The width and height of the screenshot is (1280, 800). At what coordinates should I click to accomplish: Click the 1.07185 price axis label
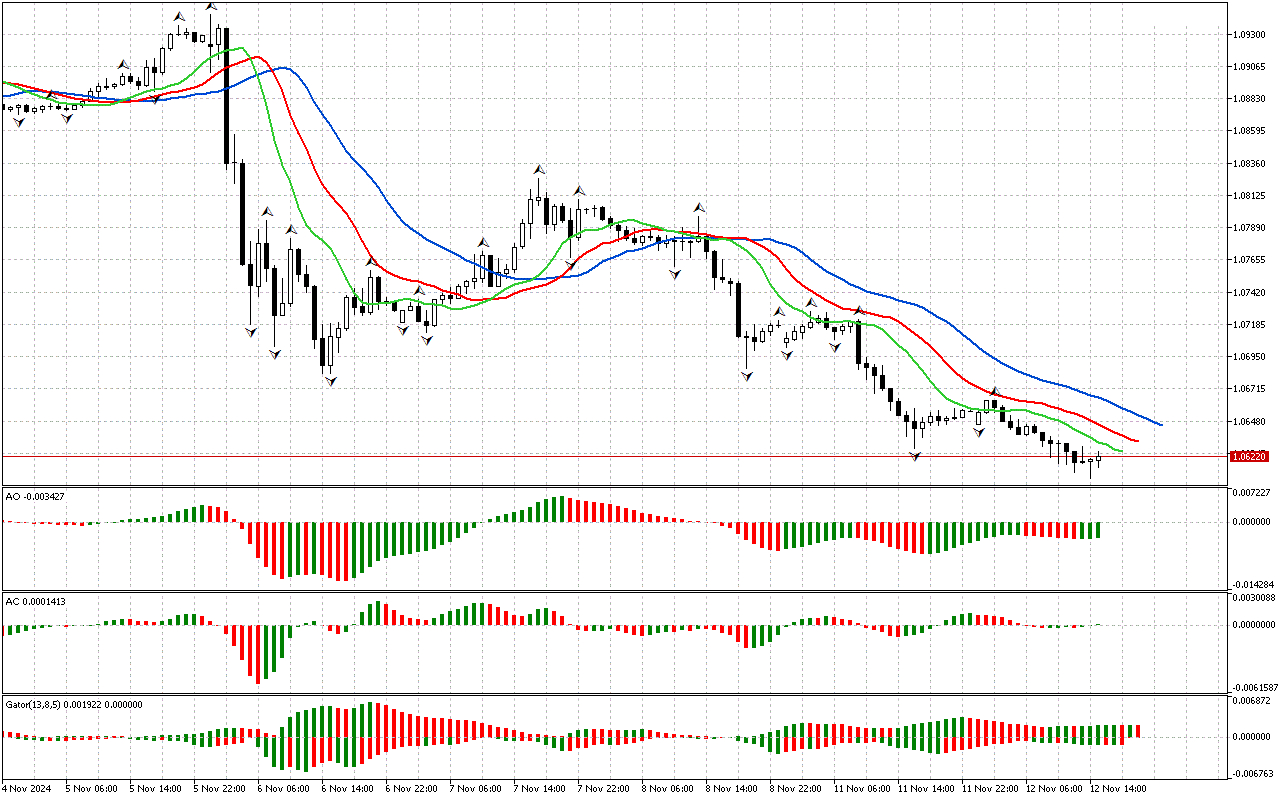(x=1251, y=325)
